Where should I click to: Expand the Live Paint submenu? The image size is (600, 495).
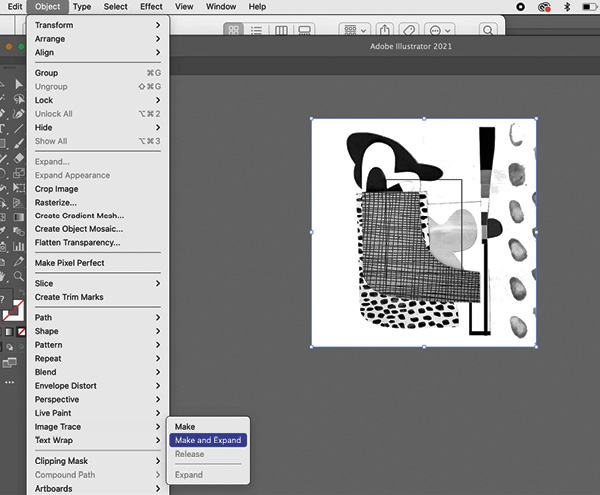point(98,413)
